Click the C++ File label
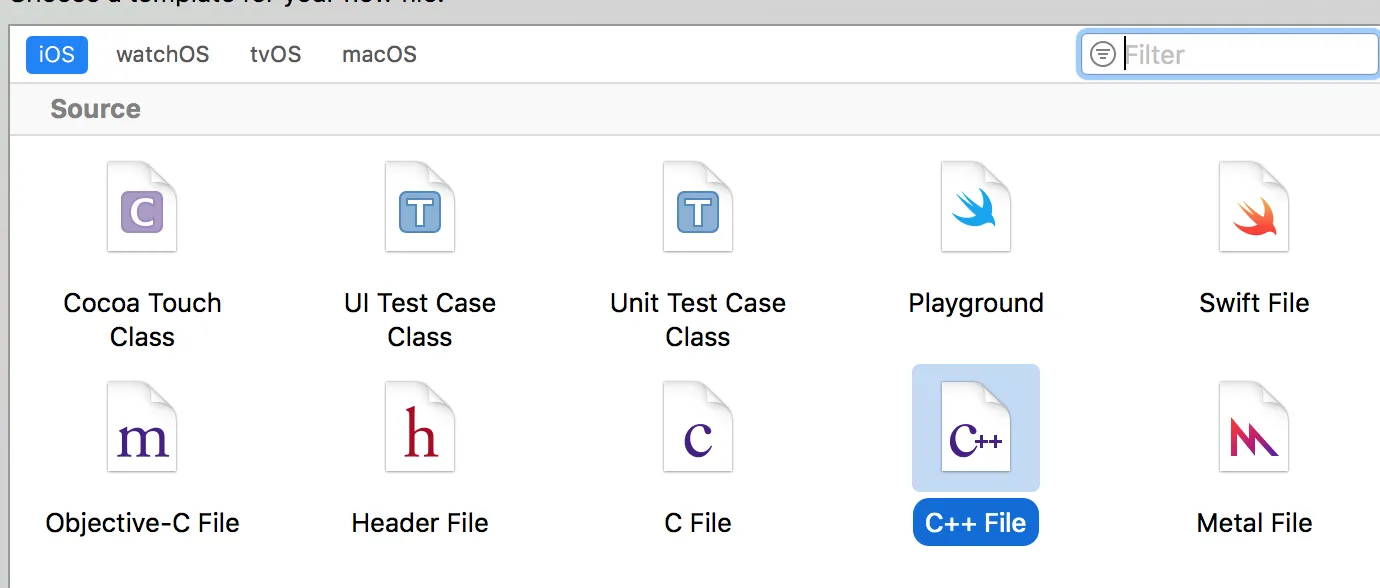This screenshot has width=1380, height=588. coord(976,523)
